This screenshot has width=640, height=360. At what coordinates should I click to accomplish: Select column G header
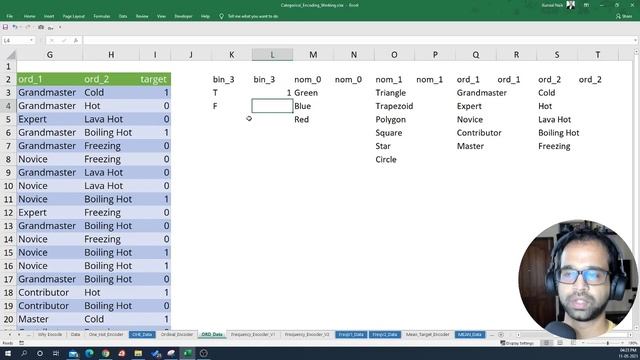[50, 55]
